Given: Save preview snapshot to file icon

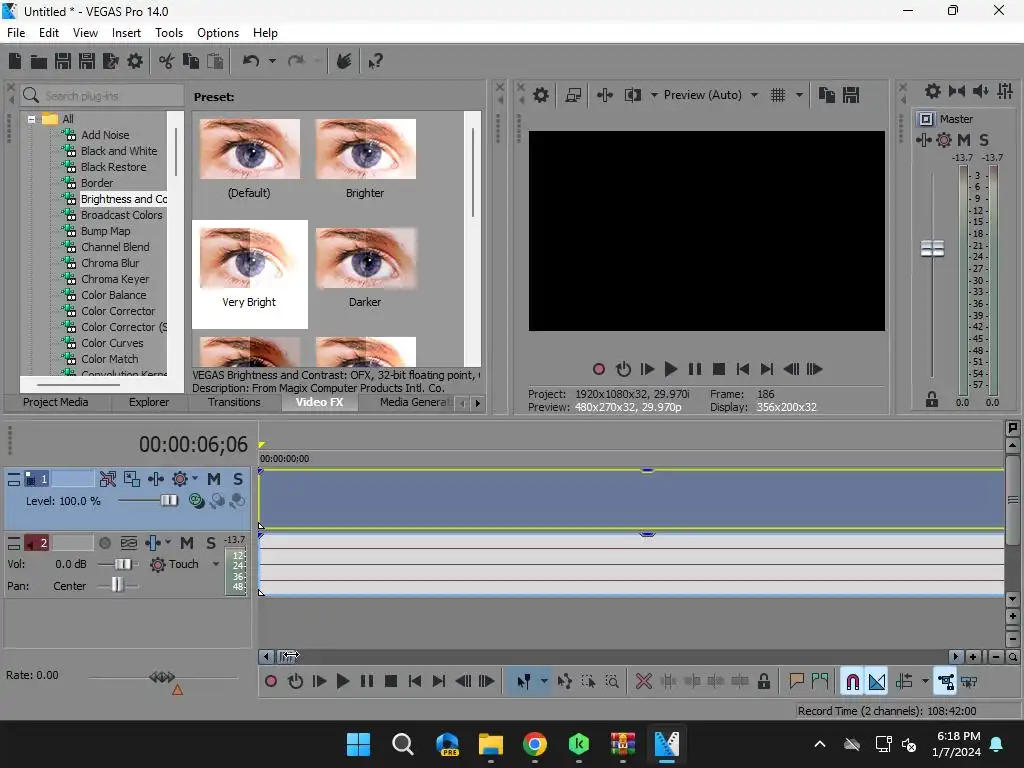Looking at the screenshot, I should pyautogui.click(x=850, y=95).
